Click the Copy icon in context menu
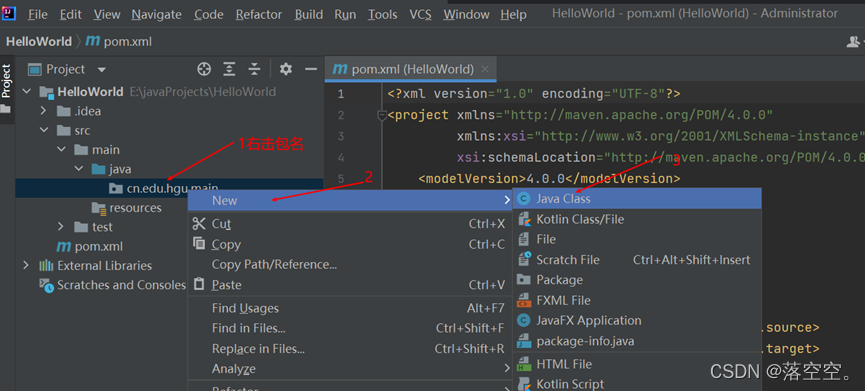 click(x=199, y=243)
